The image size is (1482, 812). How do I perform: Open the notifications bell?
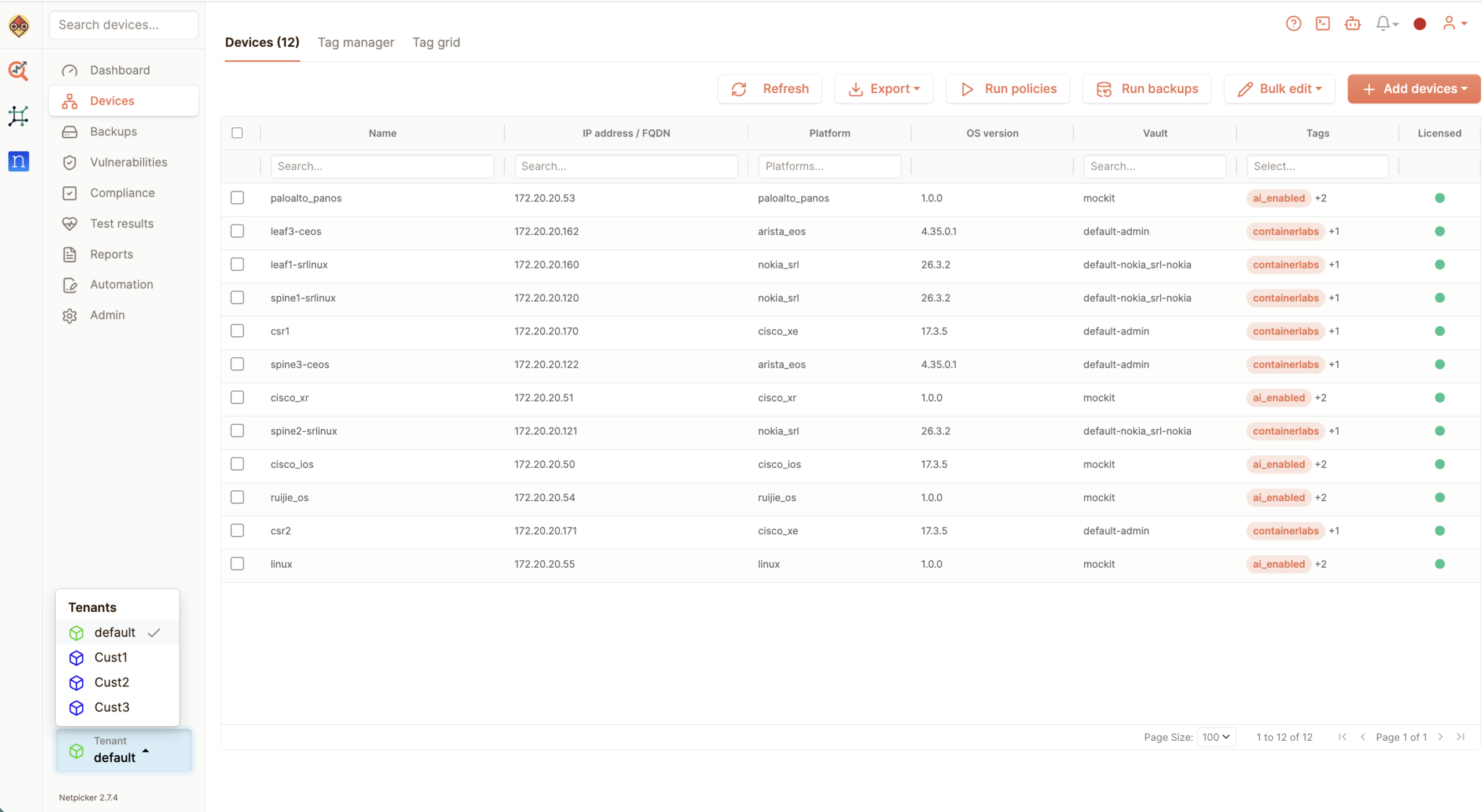(x=1386, y=23)
